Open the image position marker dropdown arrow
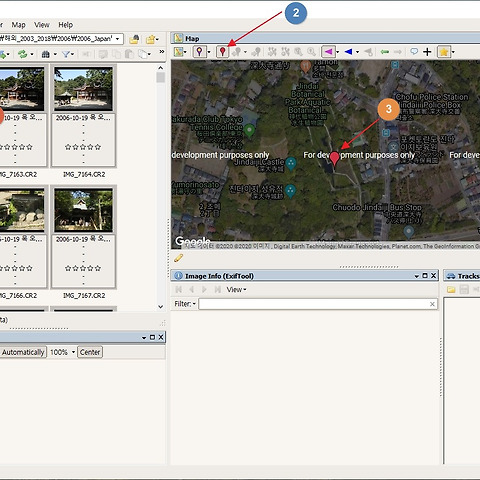This screenshot has height=480, width=480. 209,52
